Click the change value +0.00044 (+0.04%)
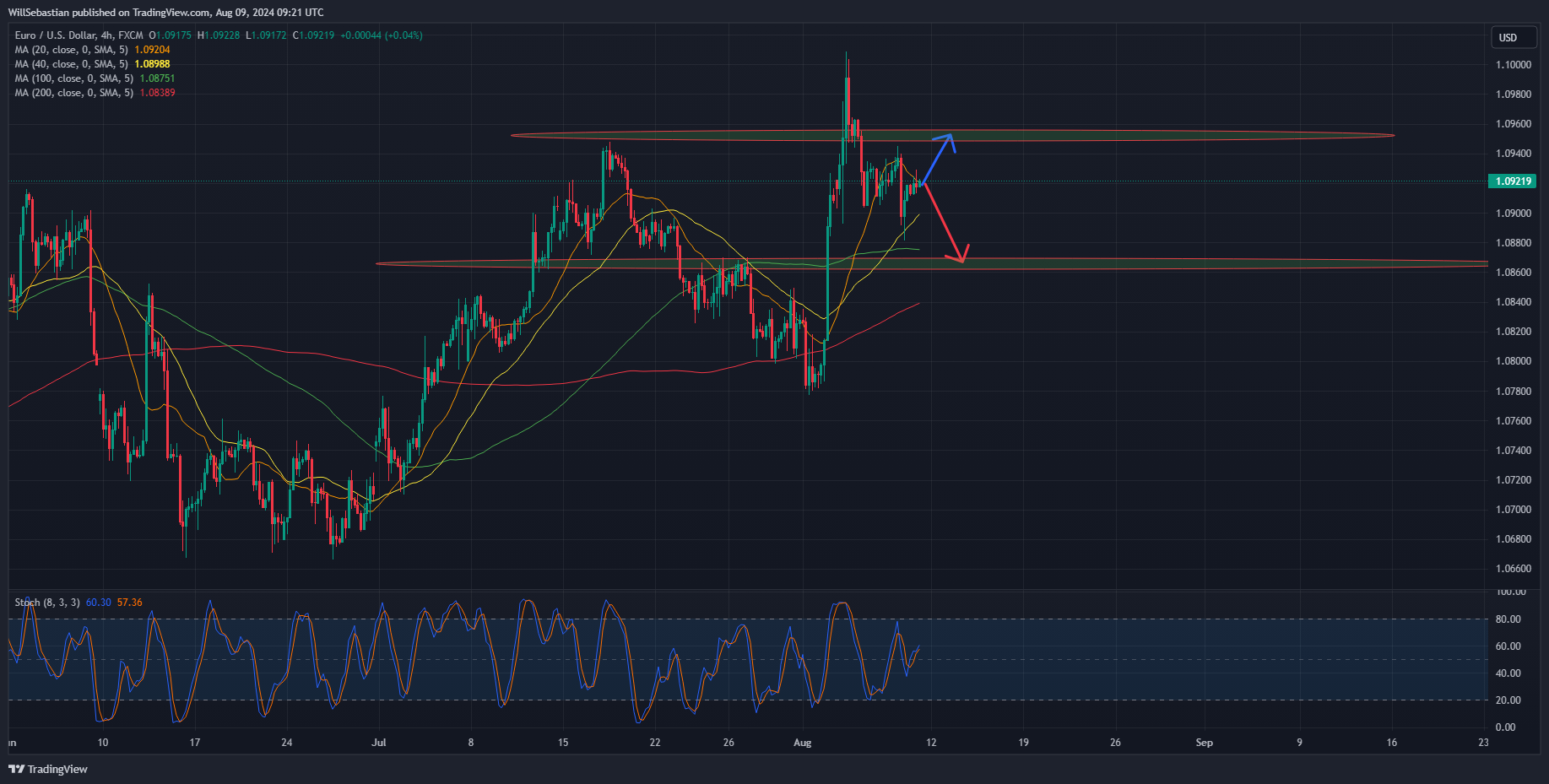 tap(382, 35)
